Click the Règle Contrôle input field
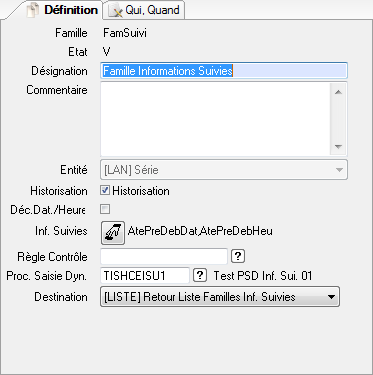The width and height of the screenshot is (373, 375). tap(164, 256)
